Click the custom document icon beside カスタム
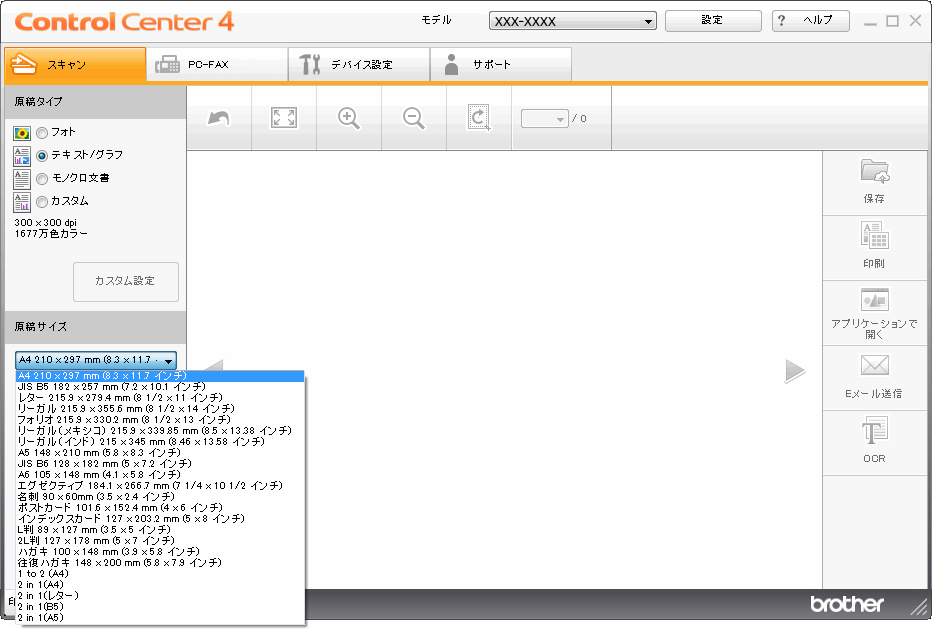 coord(22,202)
